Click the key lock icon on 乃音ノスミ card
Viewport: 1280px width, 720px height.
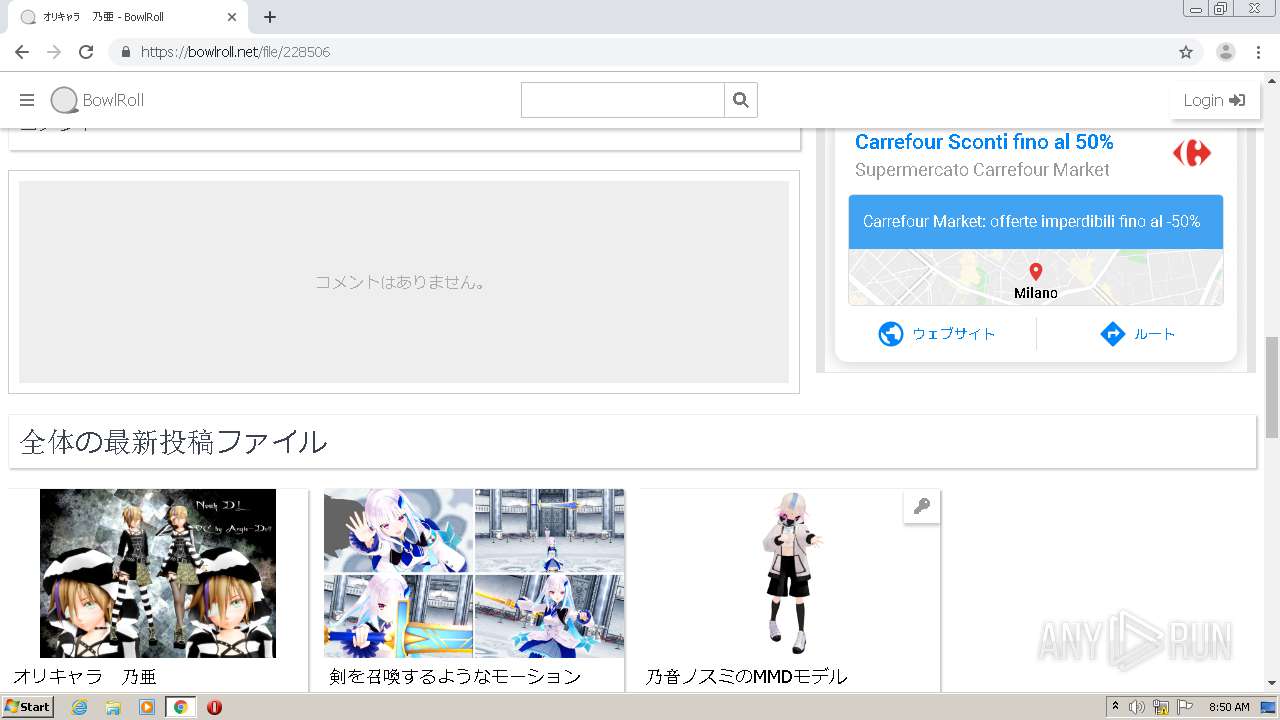[922, 506]
